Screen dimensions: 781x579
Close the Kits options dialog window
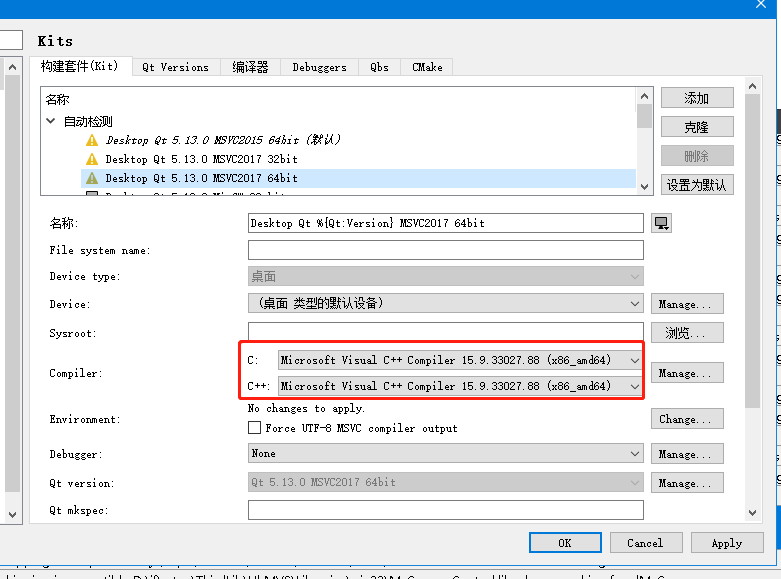[761, 5]
